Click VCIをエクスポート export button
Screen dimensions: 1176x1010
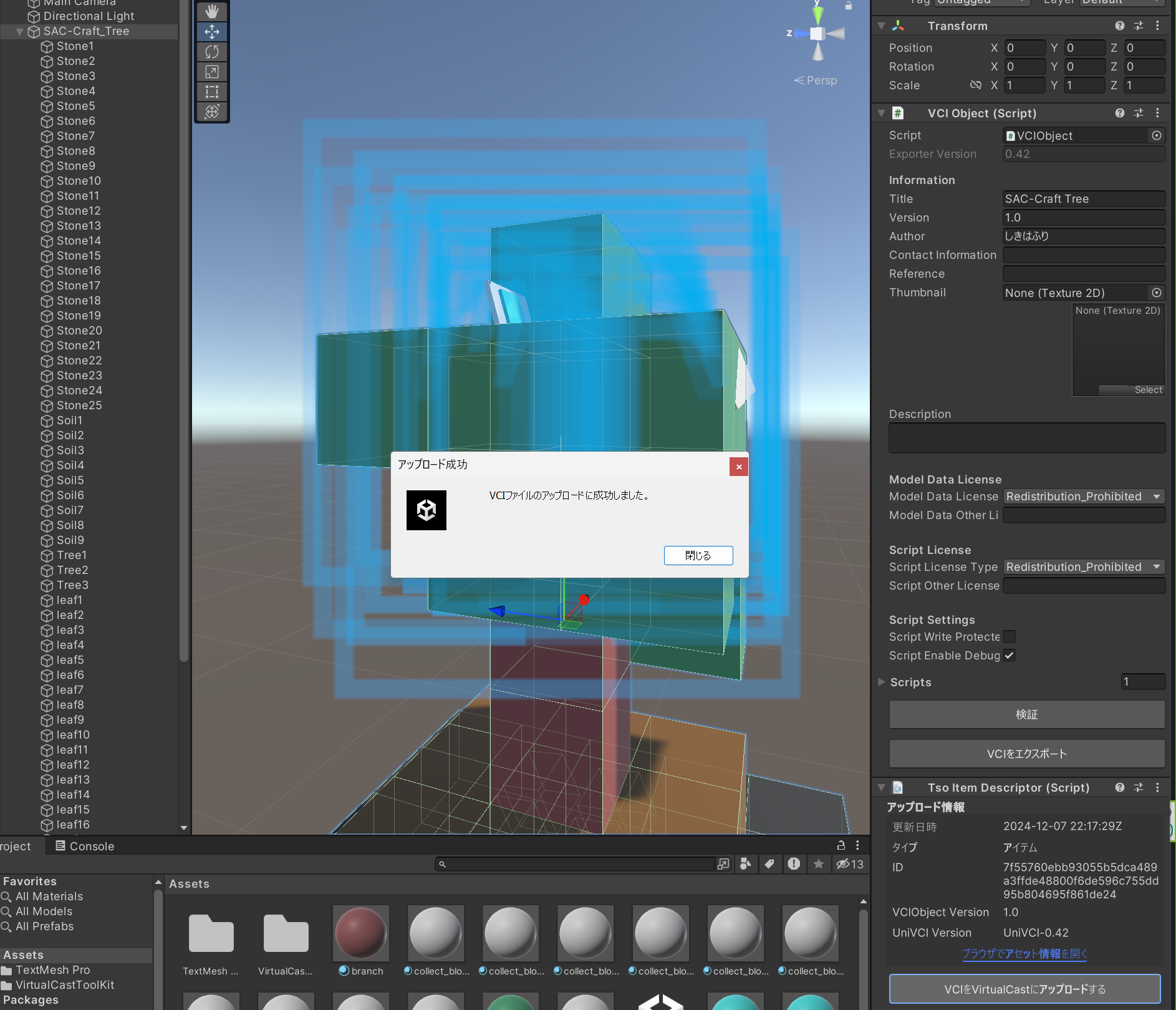[x=1027, y=754]
